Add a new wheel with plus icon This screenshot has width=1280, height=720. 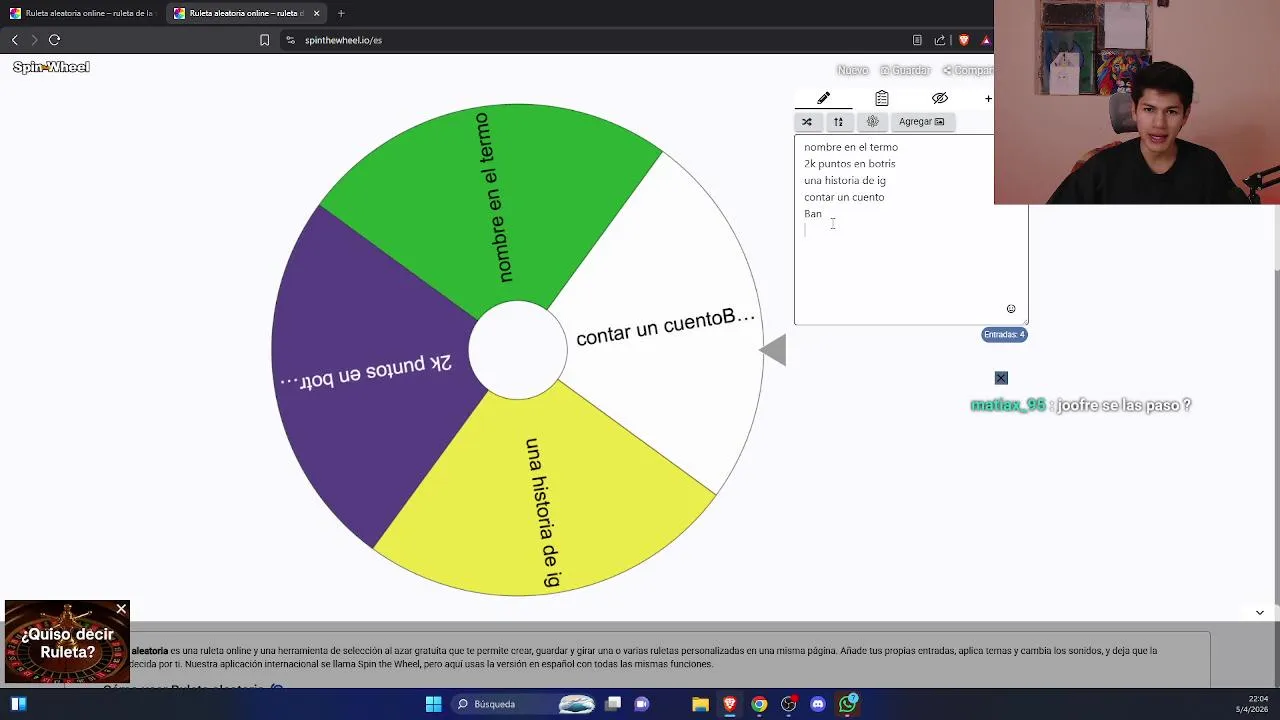tap(988, 98)
